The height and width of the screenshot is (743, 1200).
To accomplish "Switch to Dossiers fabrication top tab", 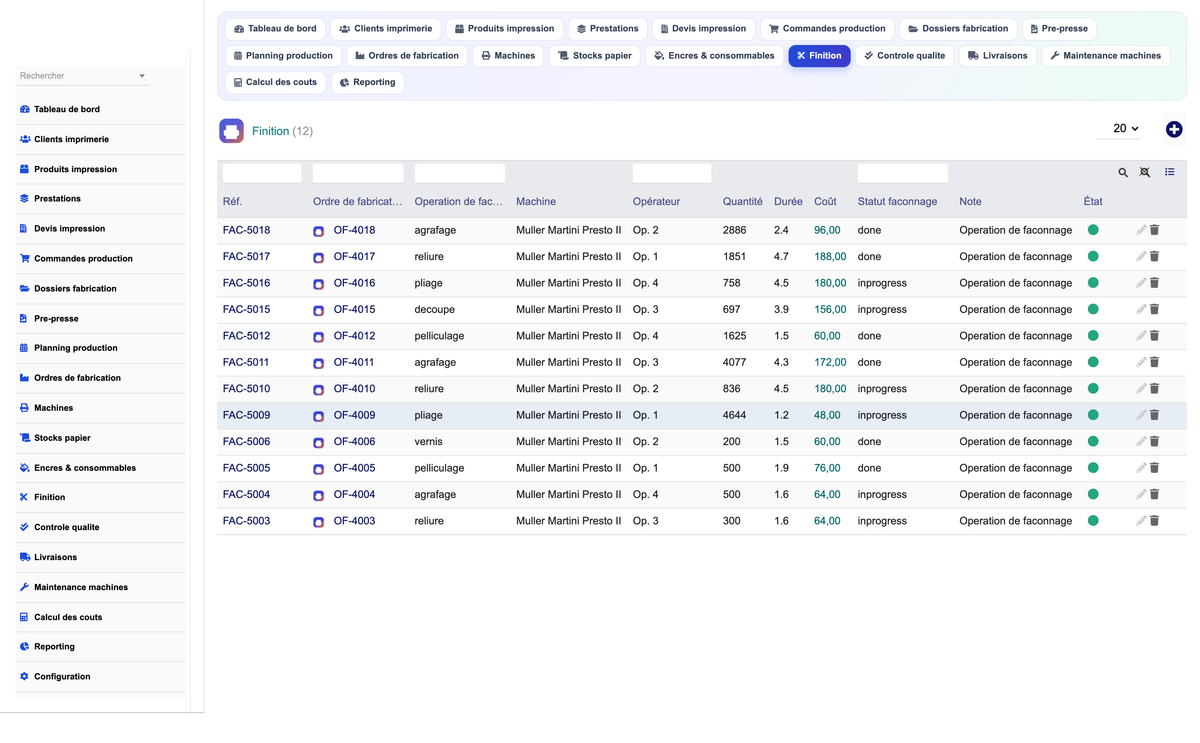I will (x=958, y=29).
